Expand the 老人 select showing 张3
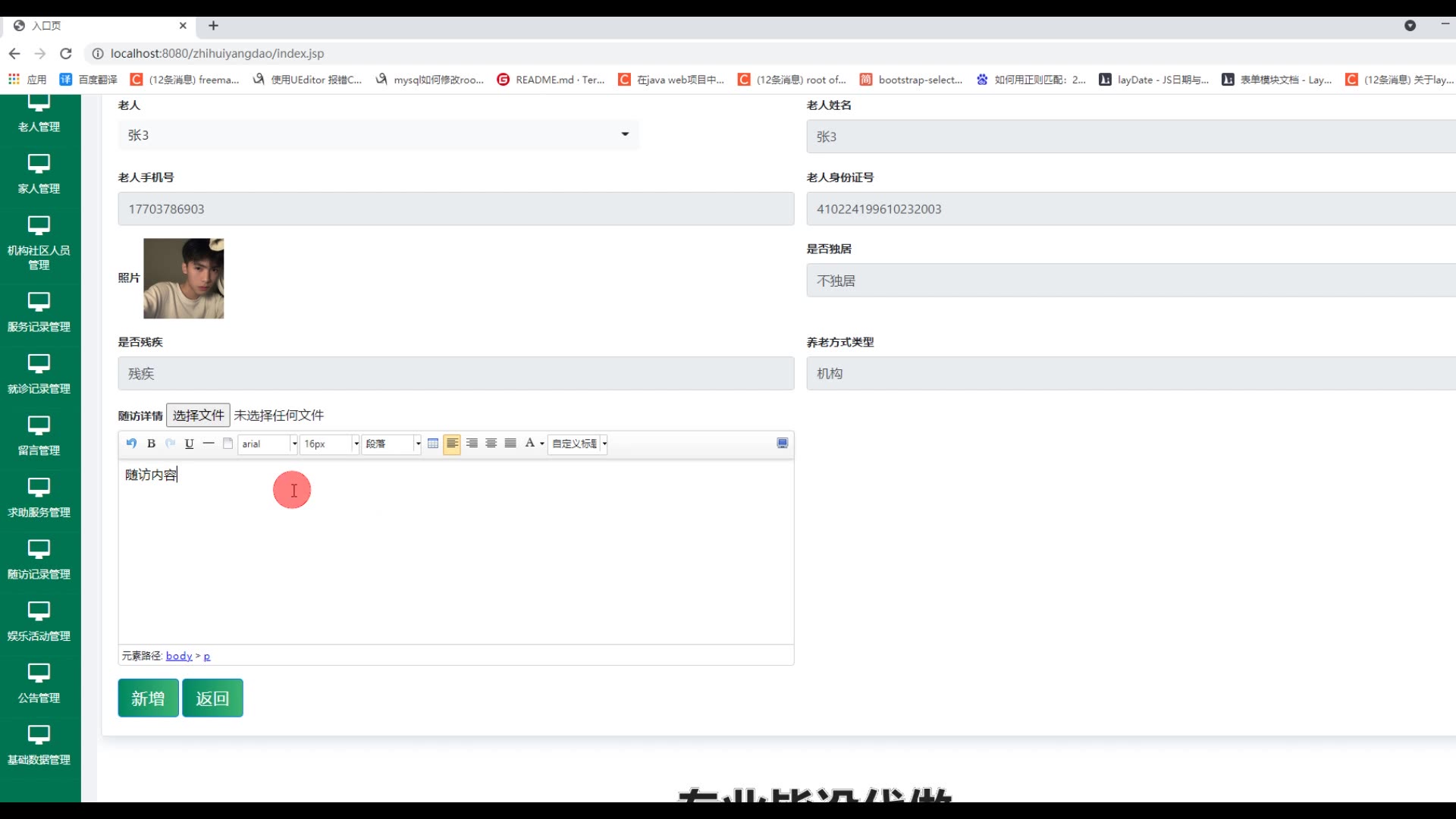 tap(378, 135)
